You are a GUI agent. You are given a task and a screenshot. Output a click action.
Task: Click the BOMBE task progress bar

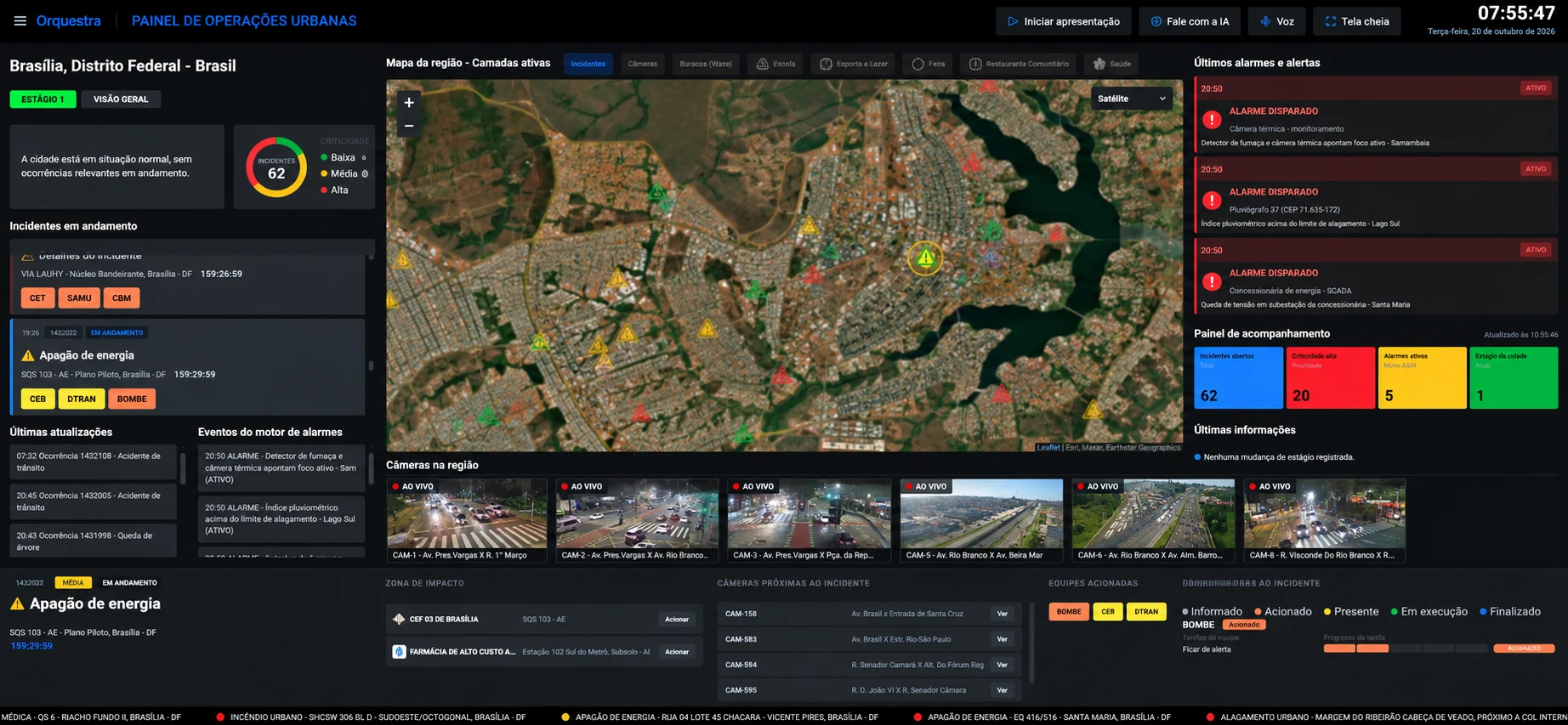(1406, 649)
